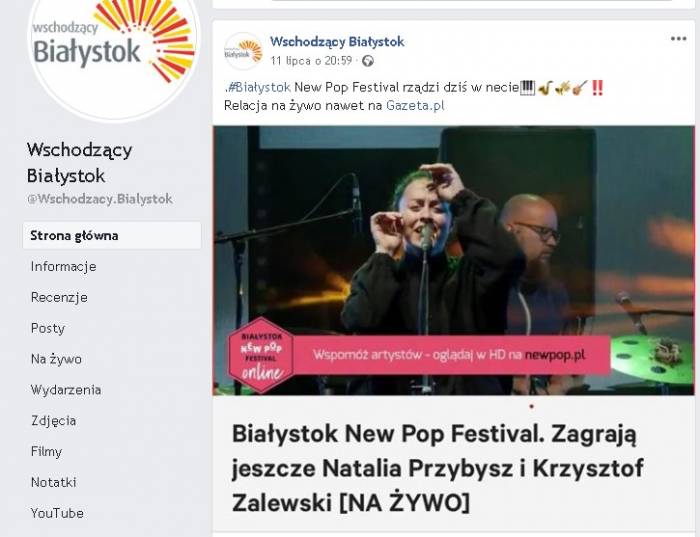Screen dimensions: 700x537
Task: Follow the Gazeta.pl link in post
Action: click(415, 105)
